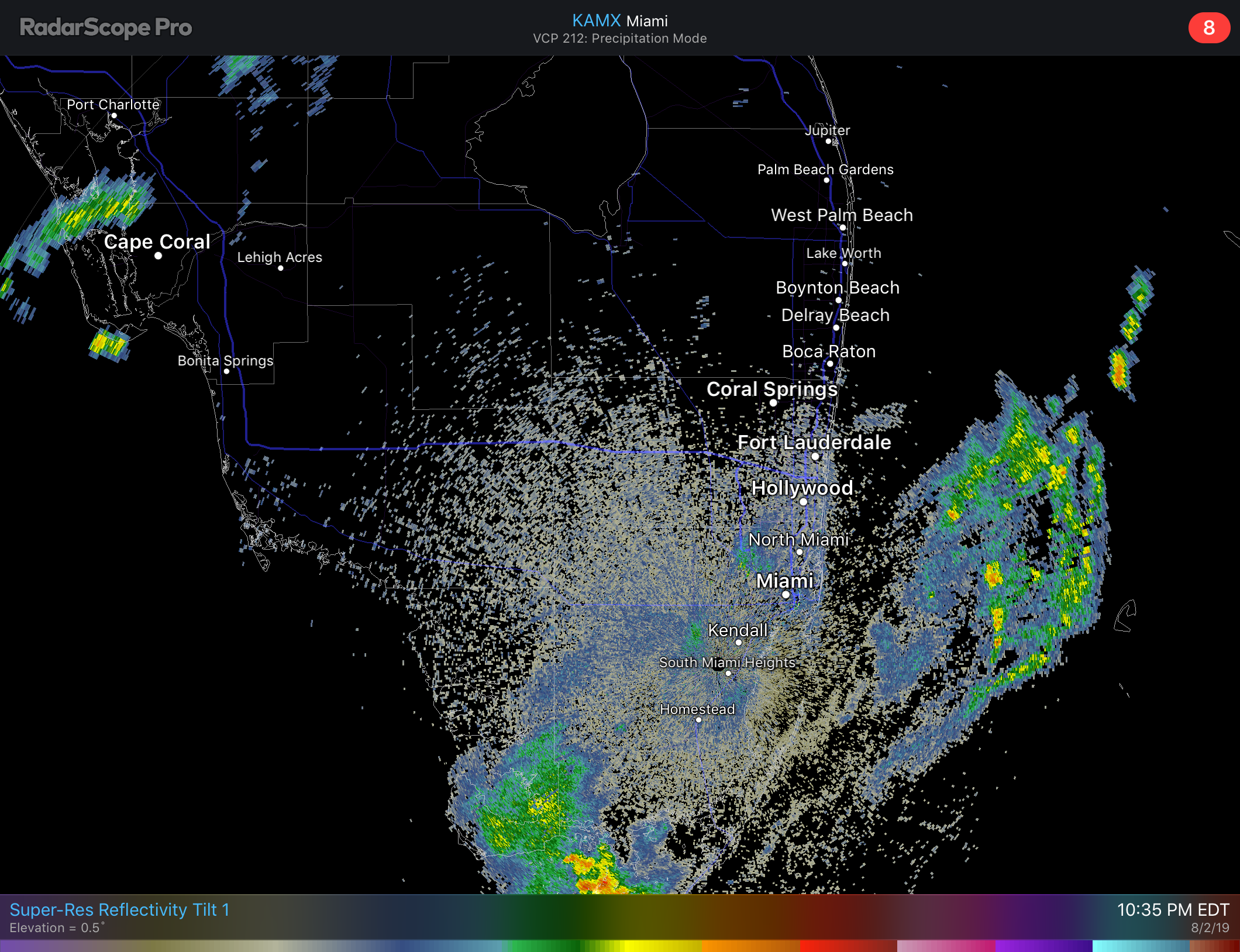
Task: Tap the 10:35 PM EDT timestamp
Action: point(1173,910)
